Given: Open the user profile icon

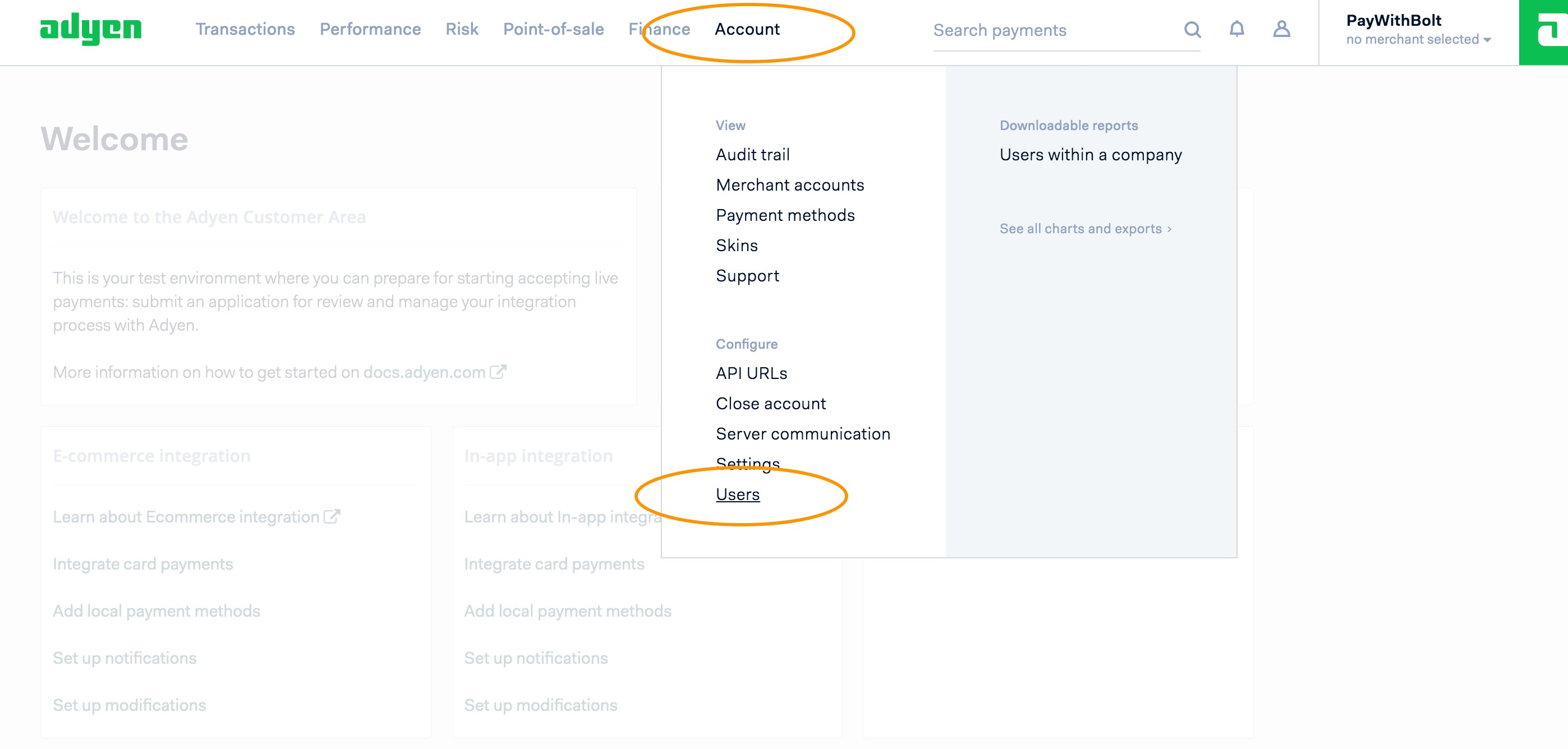Looking at the screenshot, I should pyautogui.click(x=1281, y=29).
